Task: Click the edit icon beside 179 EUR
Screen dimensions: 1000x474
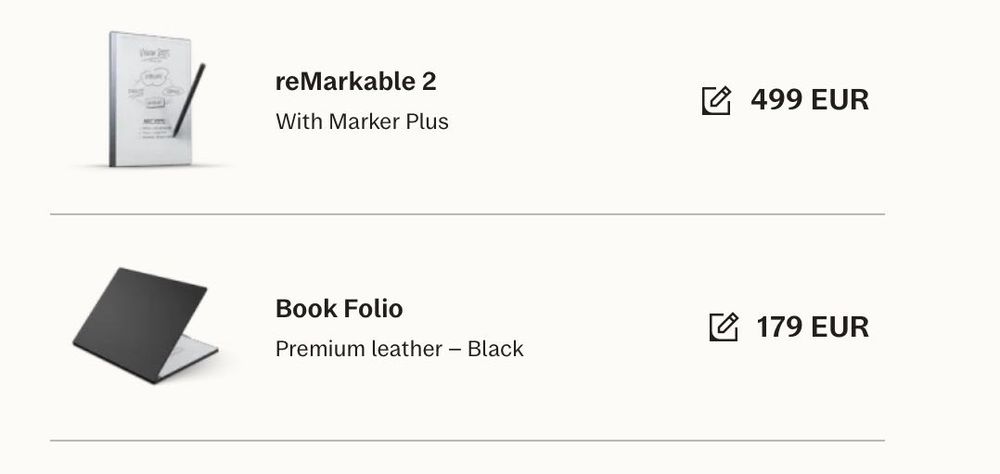Action: click(x=723, y=327)
